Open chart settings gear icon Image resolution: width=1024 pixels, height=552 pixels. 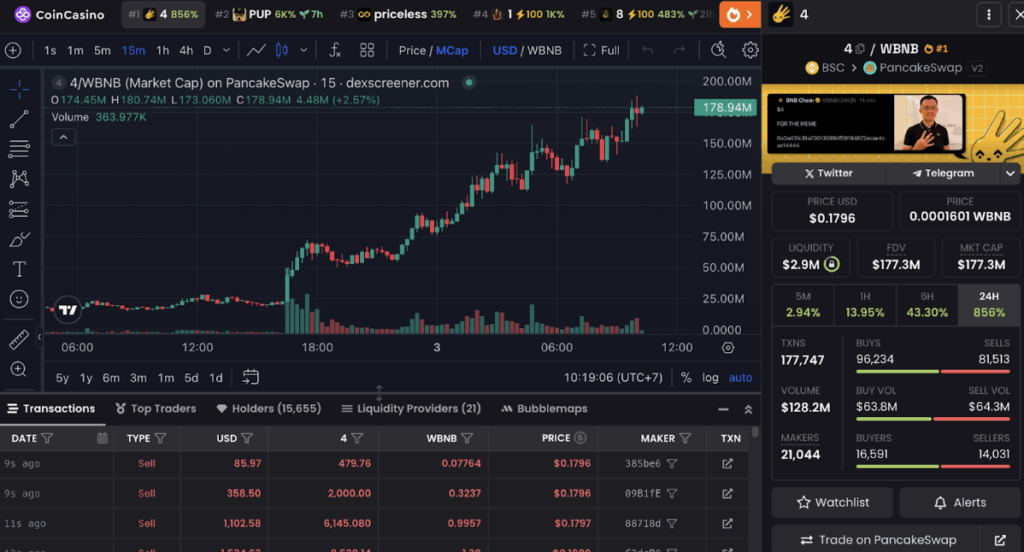click(x=750, y=50)
